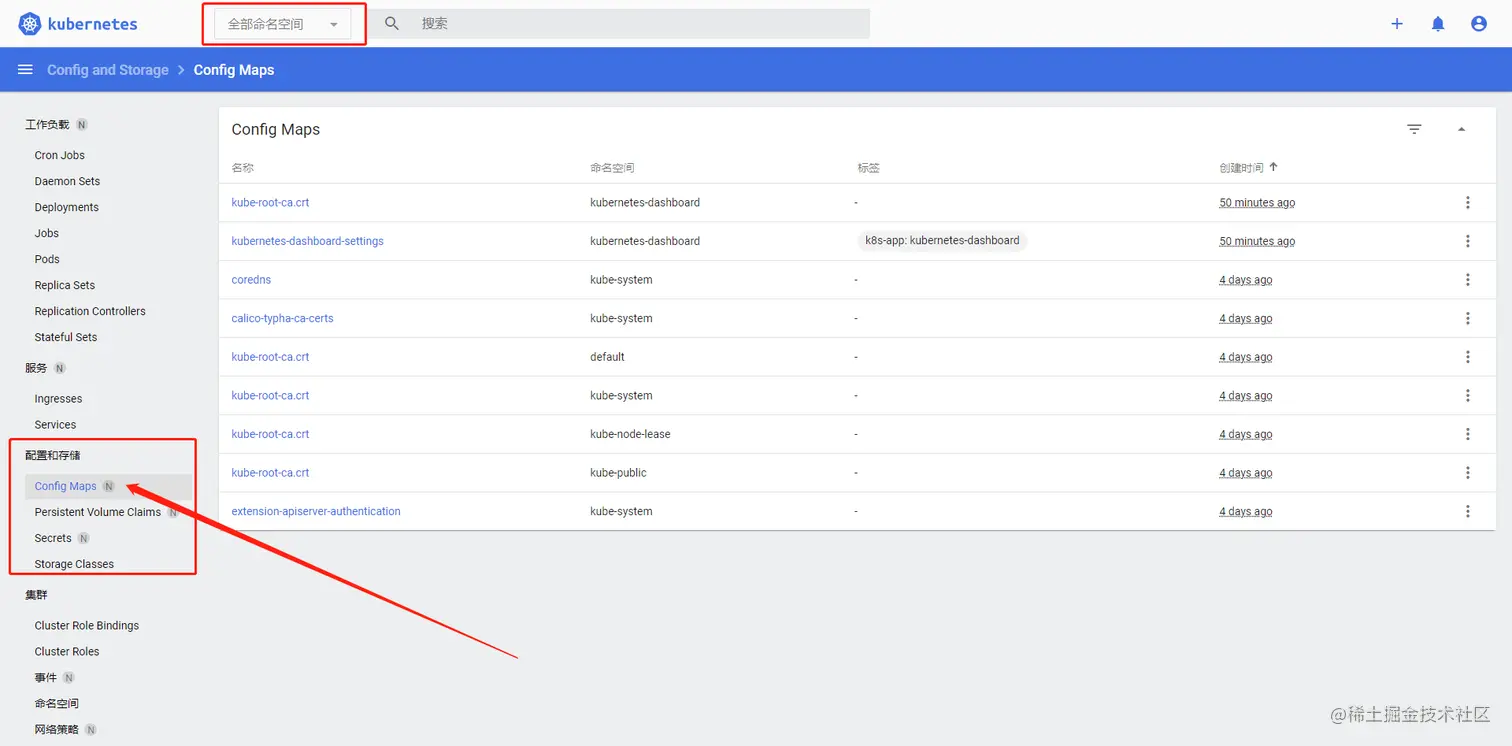Click the search input field
This screenshot has width=1512, height=746.
[640, 23]
